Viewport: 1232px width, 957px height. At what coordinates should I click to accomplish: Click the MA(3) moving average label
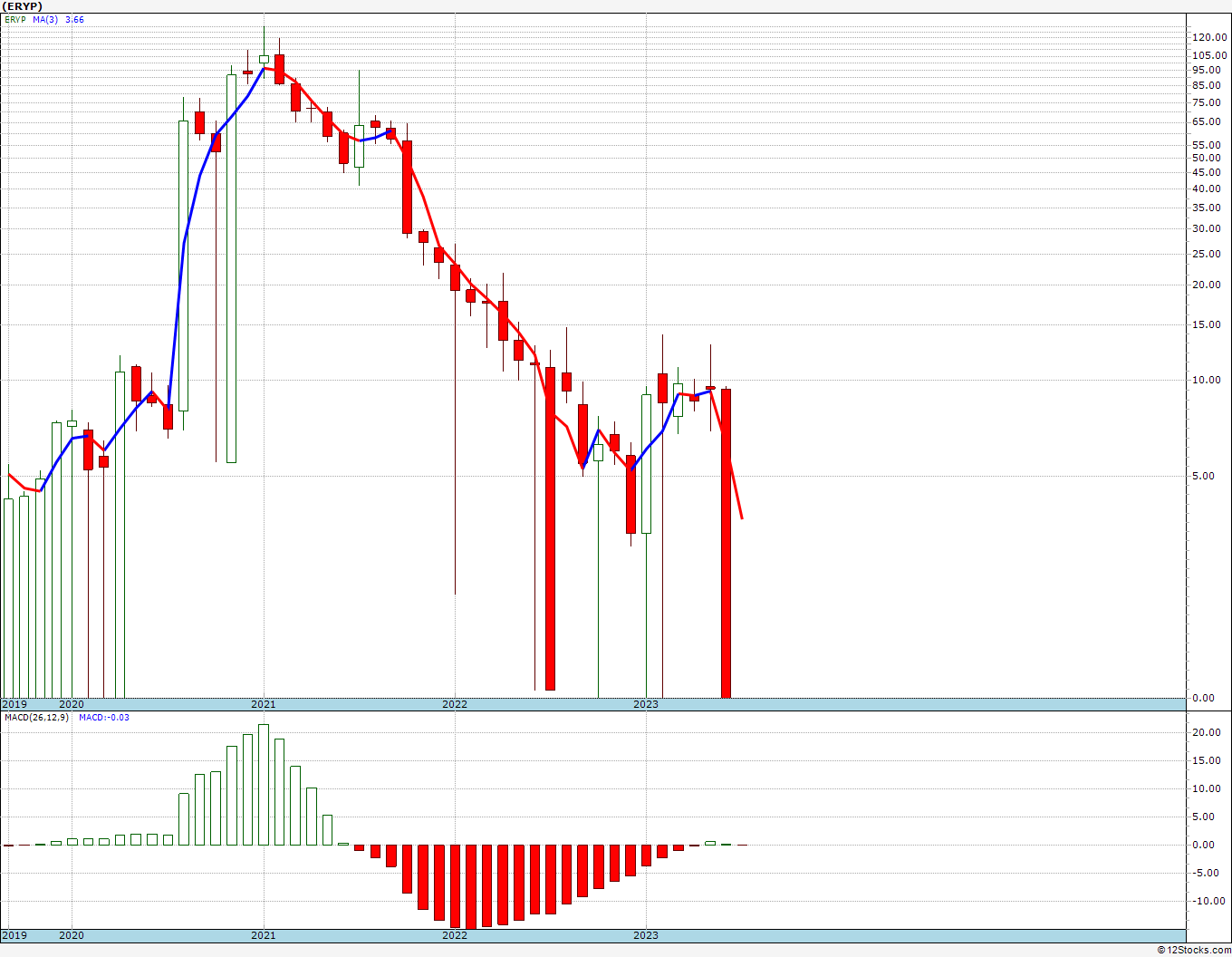coord(45,19)
